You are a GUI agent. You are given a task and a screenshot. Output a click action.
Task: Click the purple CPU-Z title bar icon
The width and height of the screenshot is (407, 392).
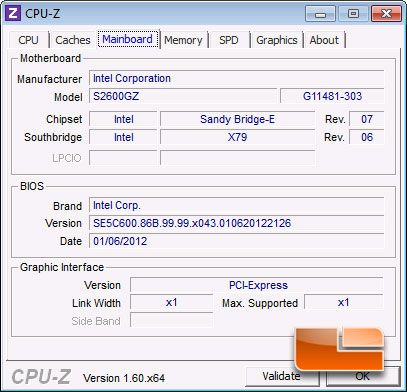[13, 13]
